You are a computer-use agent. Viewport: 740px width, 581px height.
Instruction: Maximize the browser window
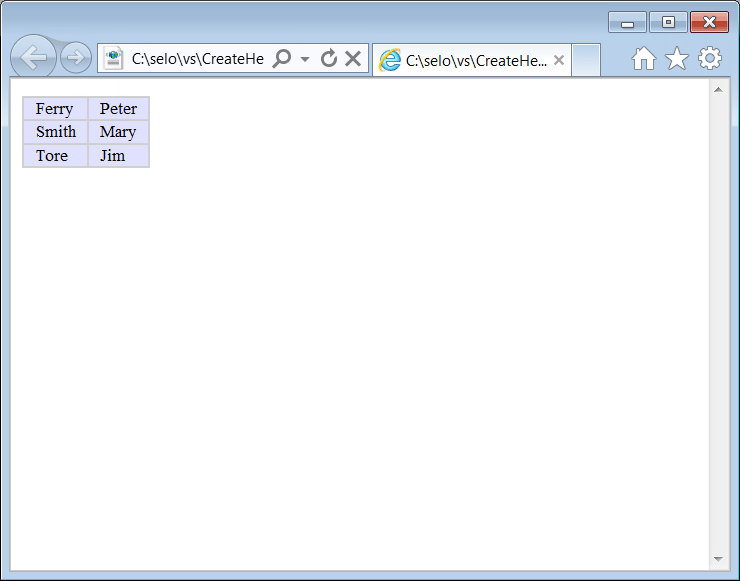click(668, 22)
